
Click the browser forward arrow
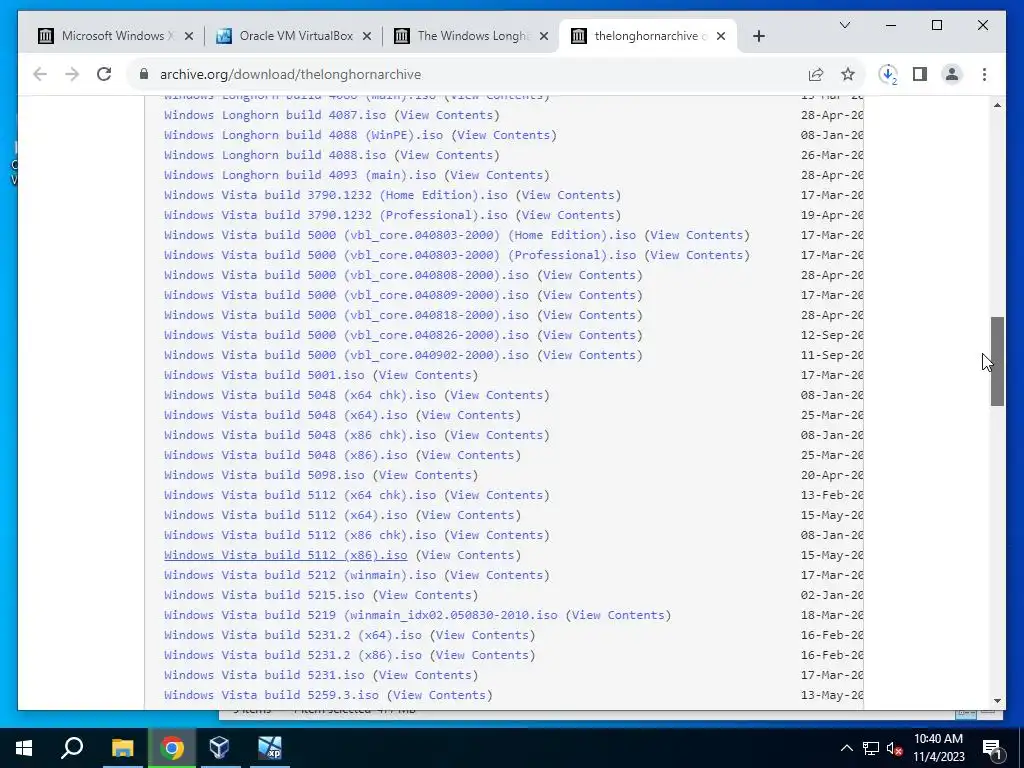point(72,74)
